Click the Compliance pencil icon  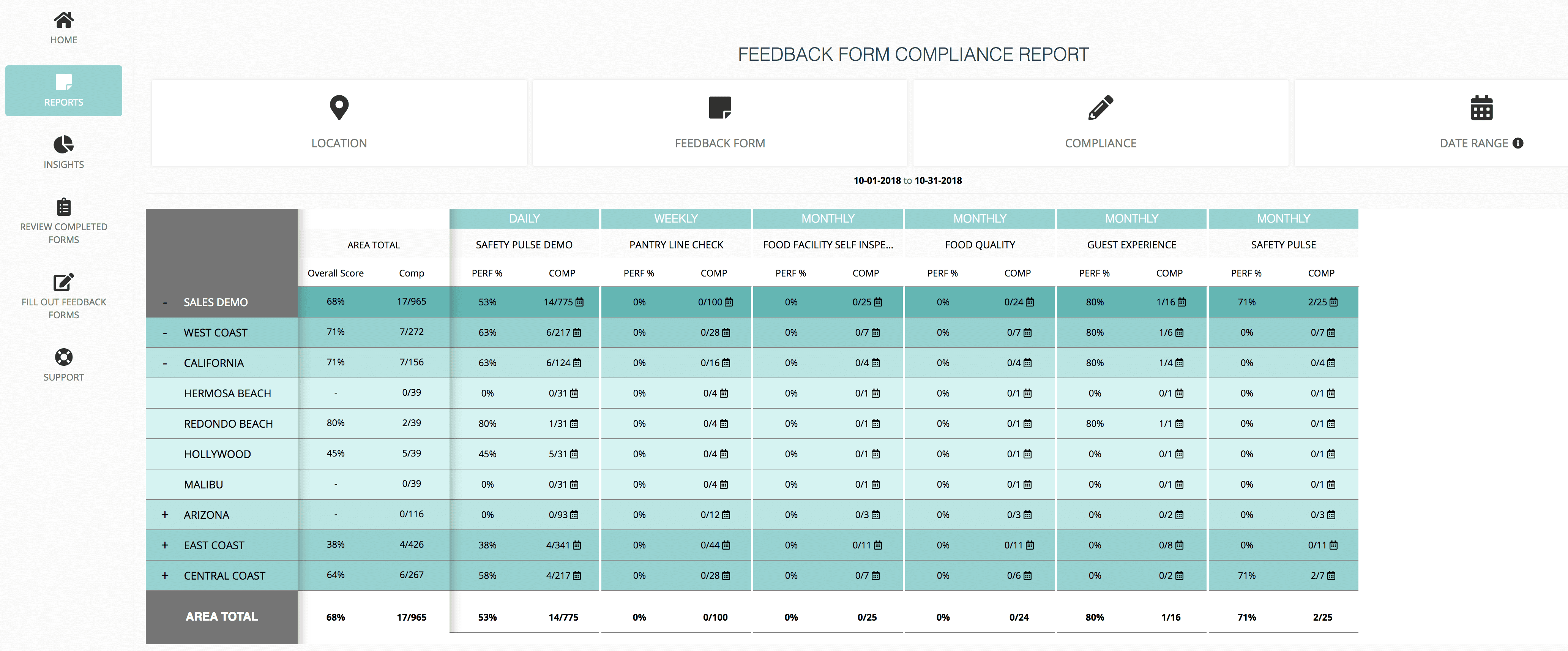click(x=1101, y=108)
